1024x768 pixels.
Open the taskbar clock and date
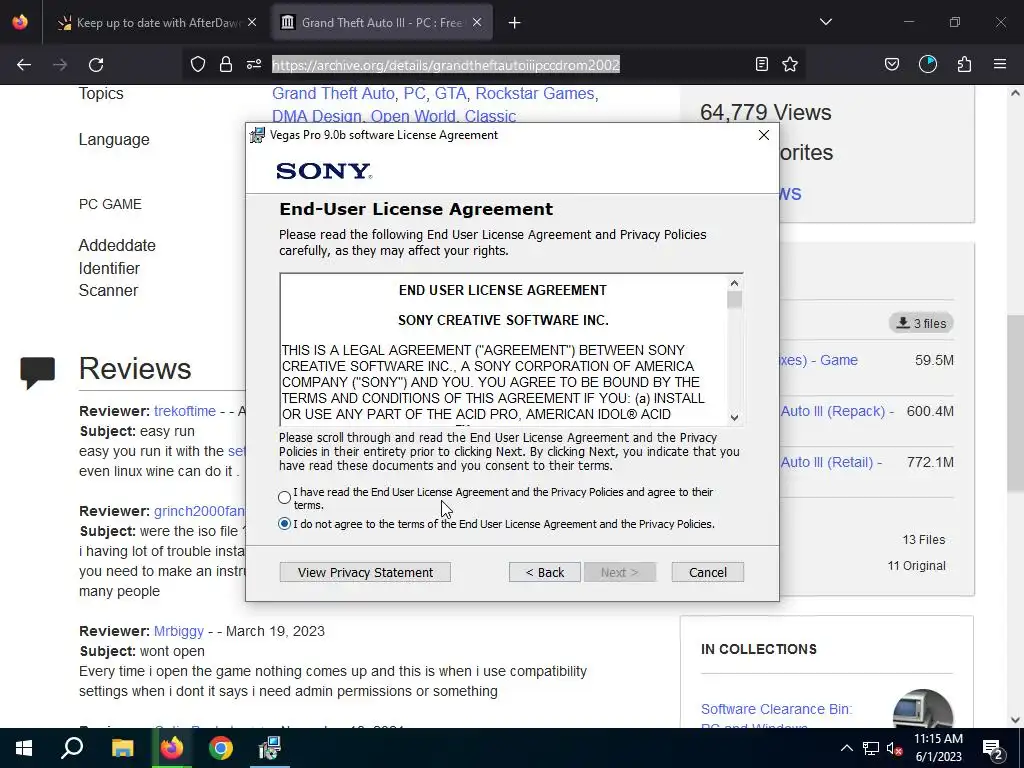point(938,748)
